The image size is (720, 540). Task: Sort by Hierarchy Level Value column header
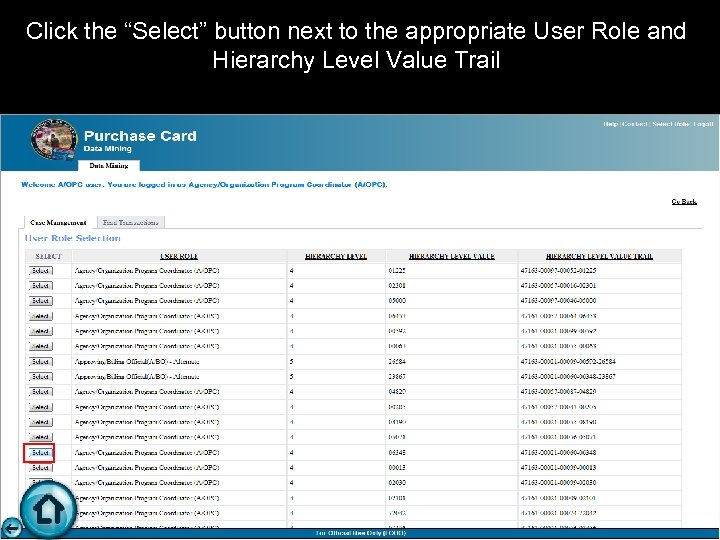pyautogui.click(x=451, y=256)
